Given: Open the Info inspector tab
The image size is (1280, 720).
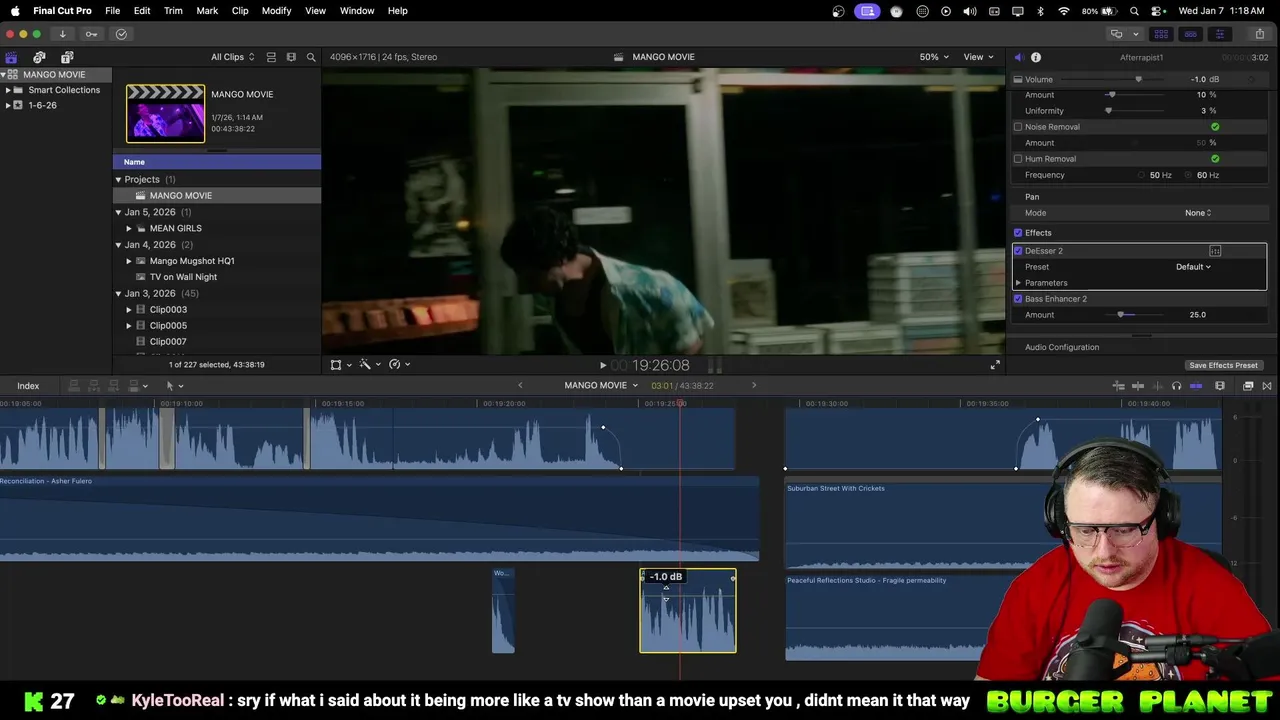Looking at the screenshot, I should click(x=1036, y=57).
